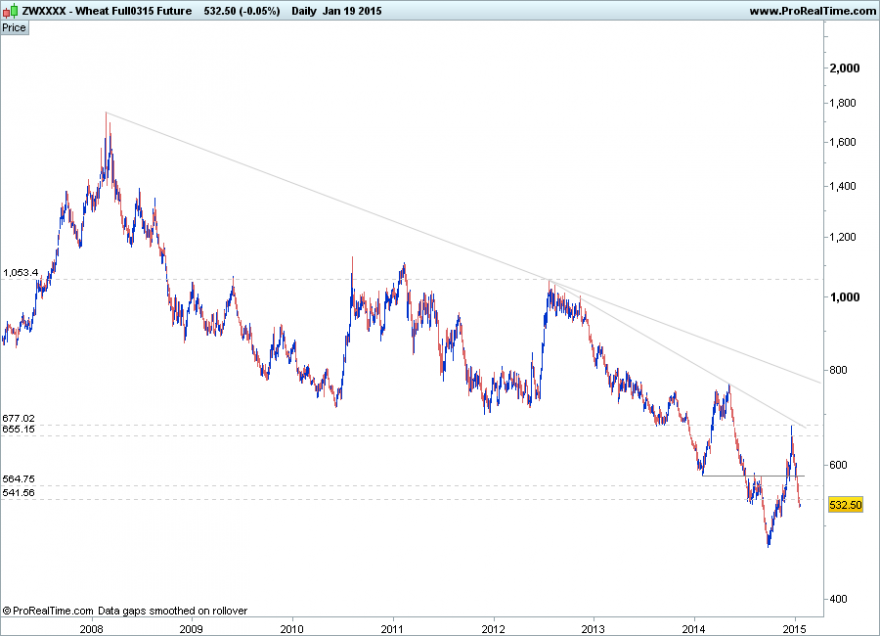
Task: Click the 2015 year marker on time axis
Action: click(x=794, y=629)
